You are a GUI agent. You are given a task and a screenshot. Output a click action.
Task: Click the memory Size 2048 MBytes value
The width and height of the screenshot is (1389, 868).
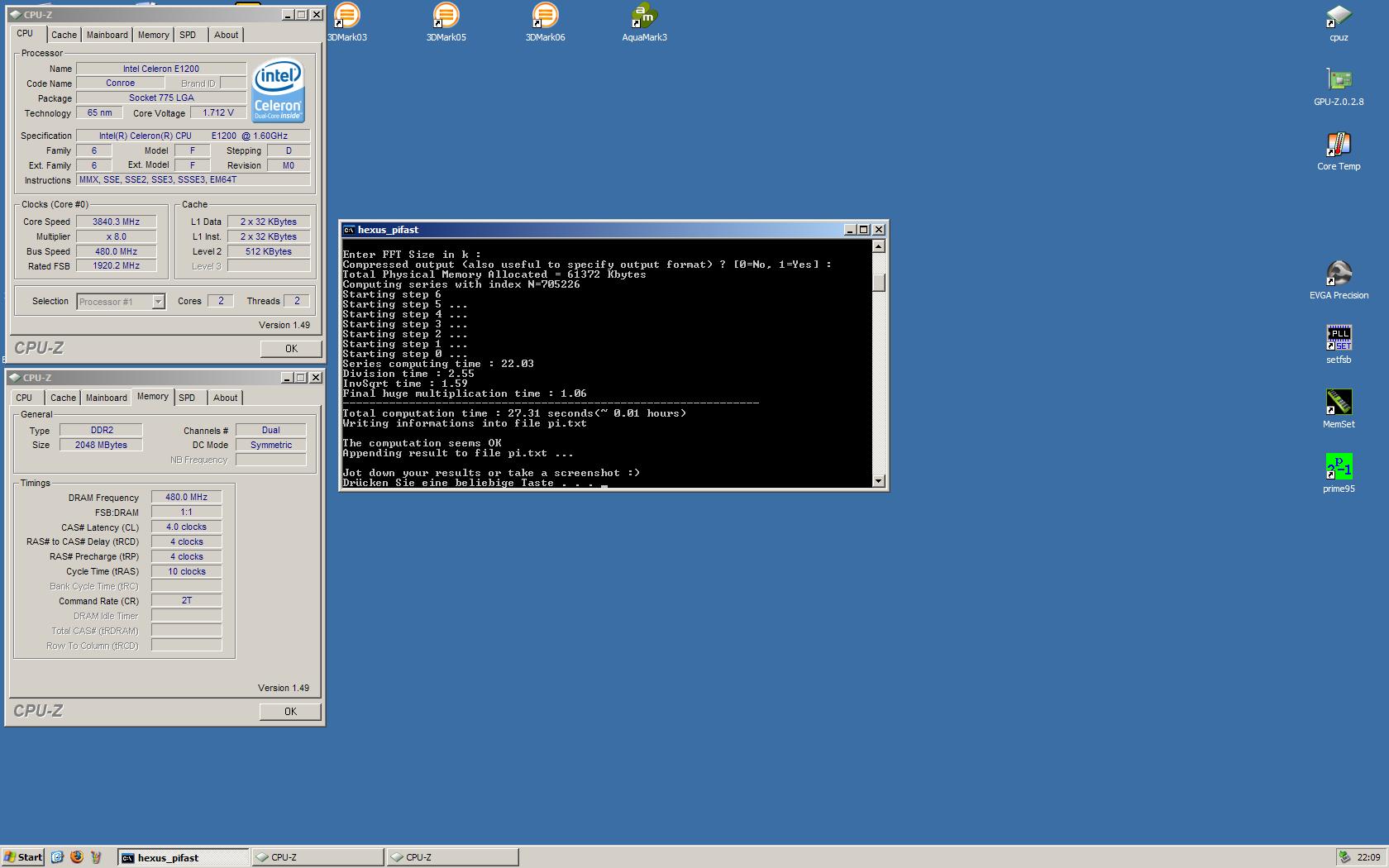pyautogui.click(x=101, y=445)
